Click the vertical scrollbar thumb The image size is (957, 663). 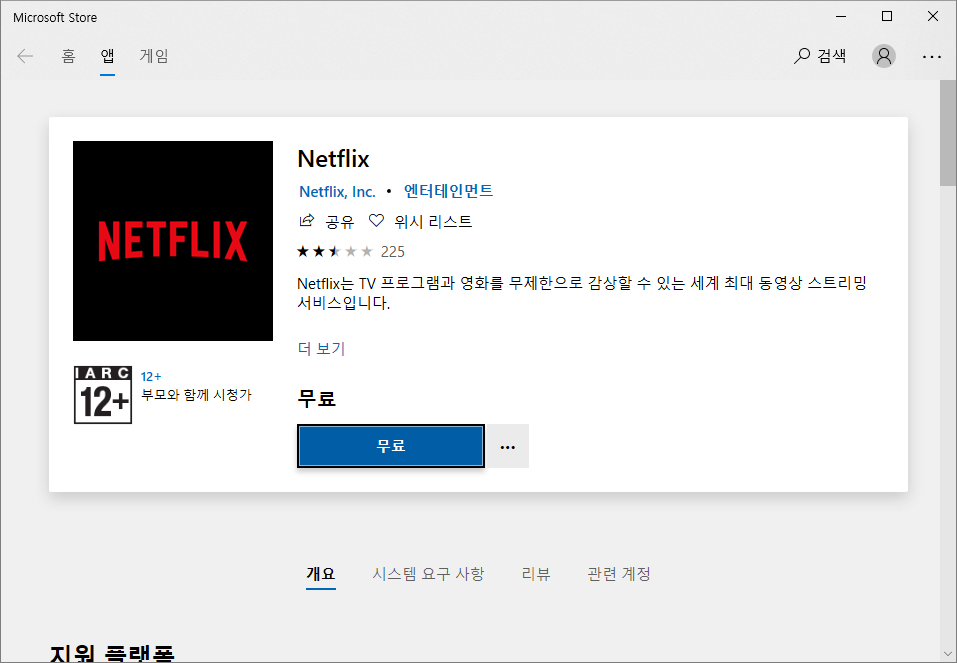(x=948, y=132)
